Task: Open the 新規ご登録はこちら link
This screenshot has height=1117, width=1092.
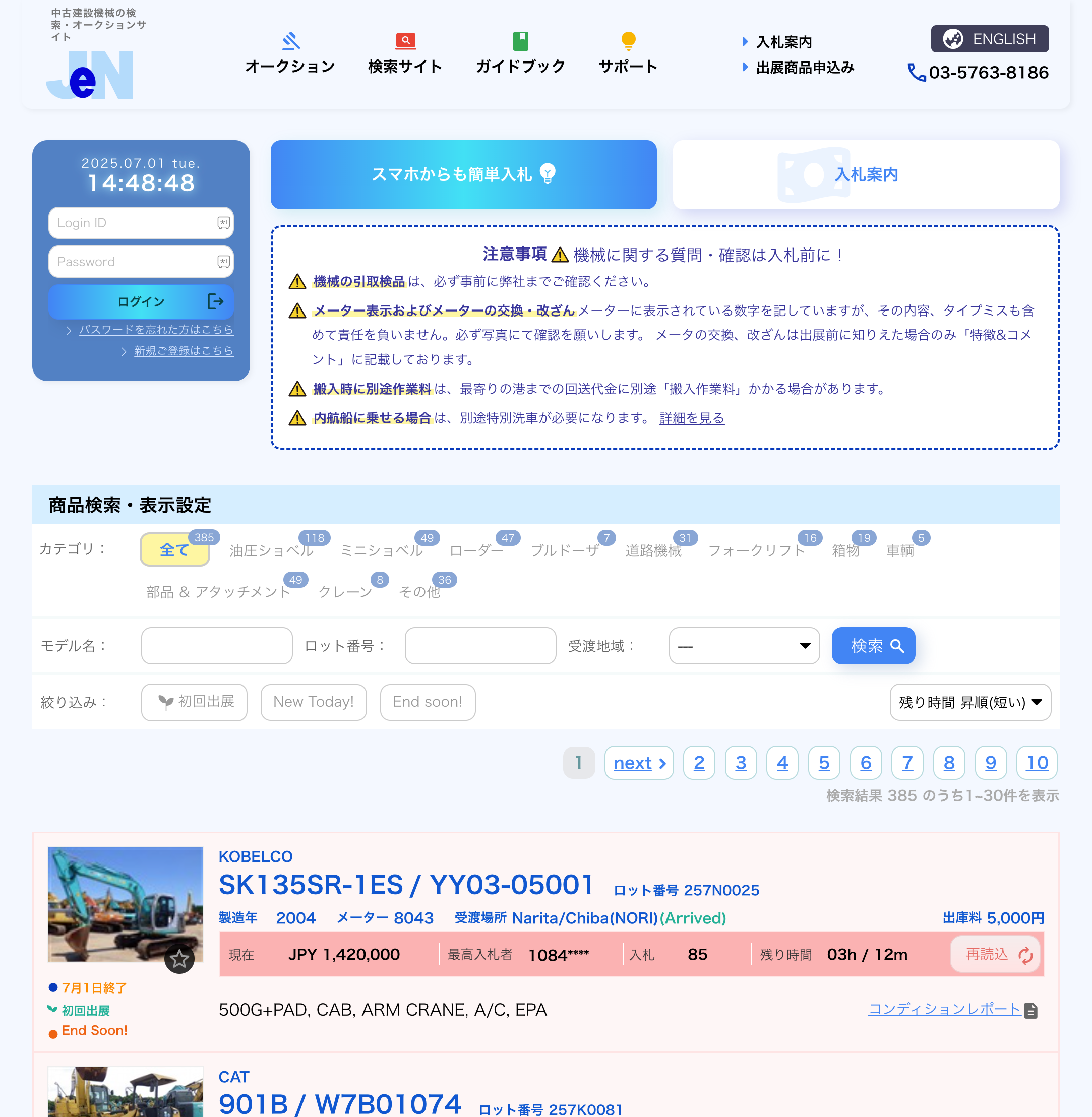Action: [184, 351]
